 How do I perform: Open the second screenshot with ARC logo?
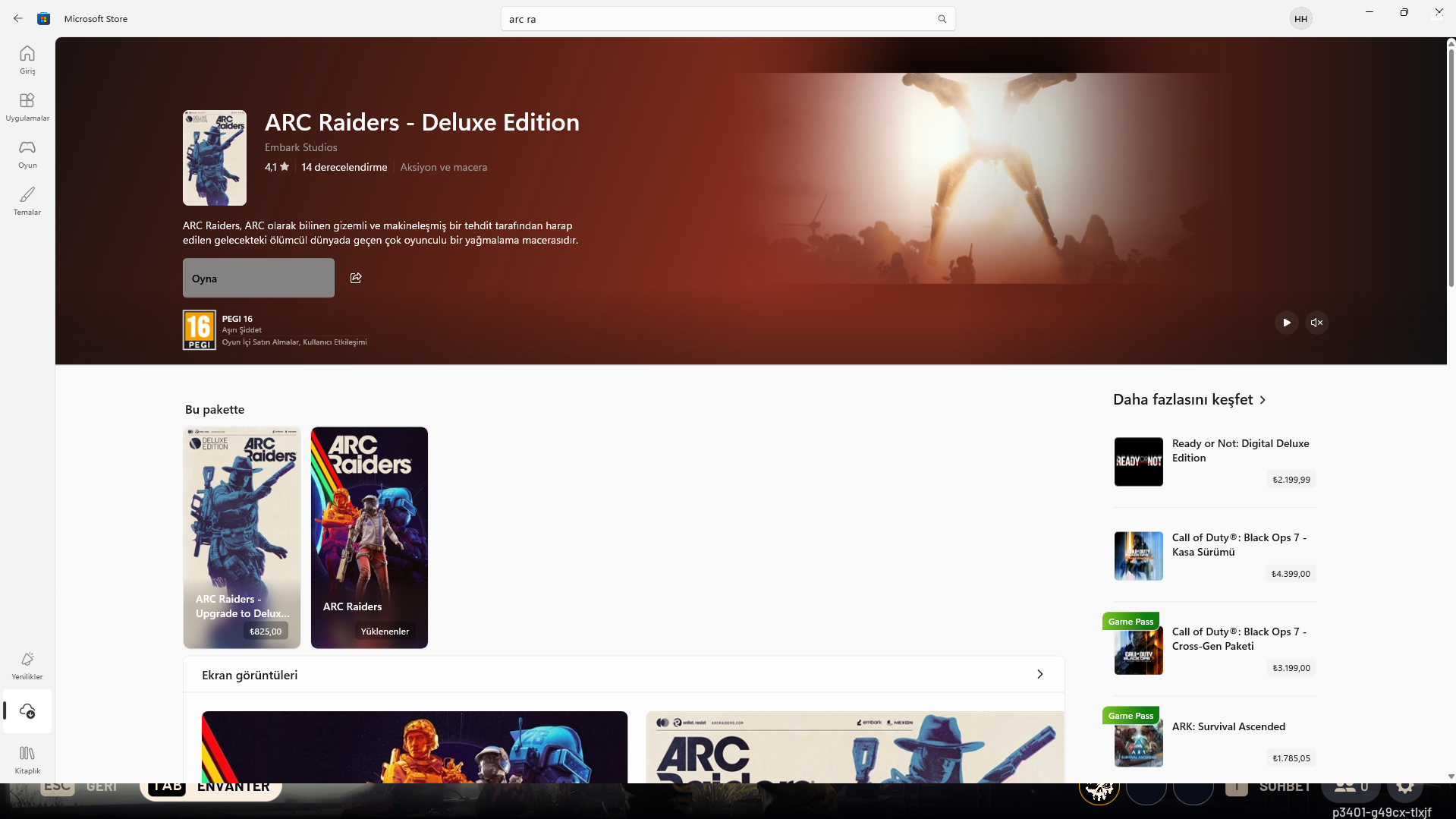[x=855, y=747]
